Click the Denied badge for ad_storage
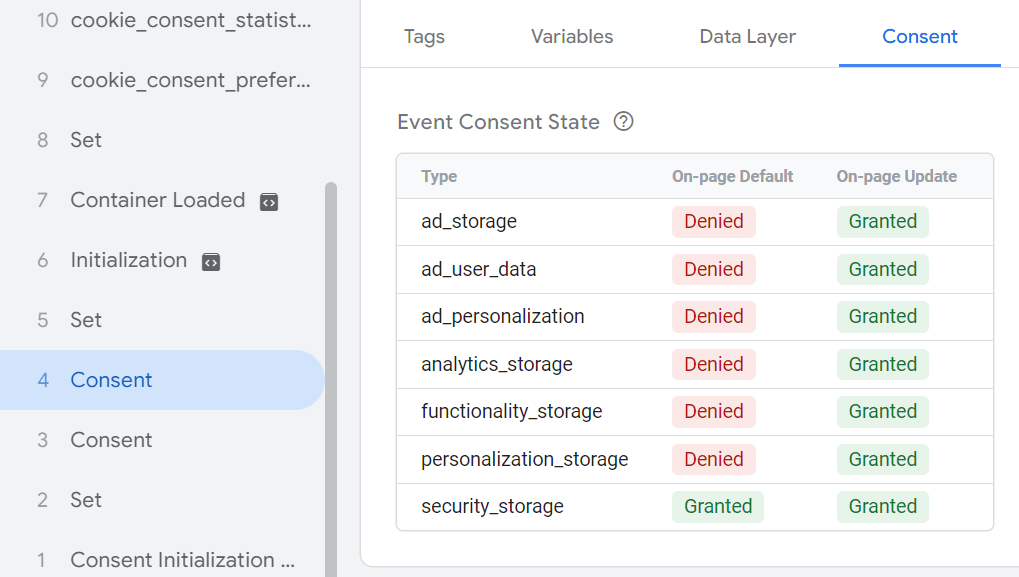The height and width of the screenshot is (577, 1019). pyautogui.click(x=713, y=222)
